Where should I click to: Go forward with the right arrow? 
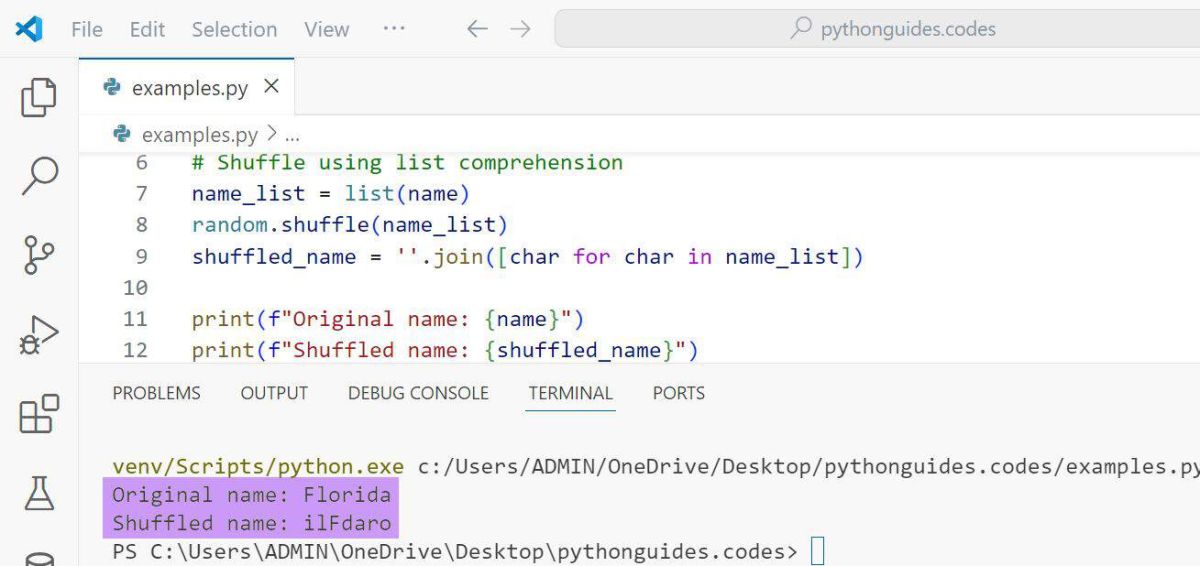tap(520, 29)
